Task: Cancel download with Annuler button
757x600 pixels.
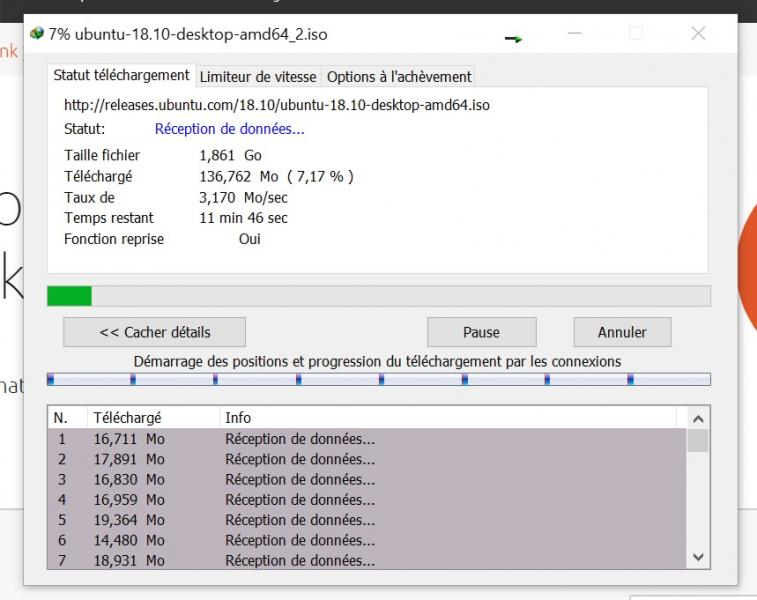Action: click(622, 332)
